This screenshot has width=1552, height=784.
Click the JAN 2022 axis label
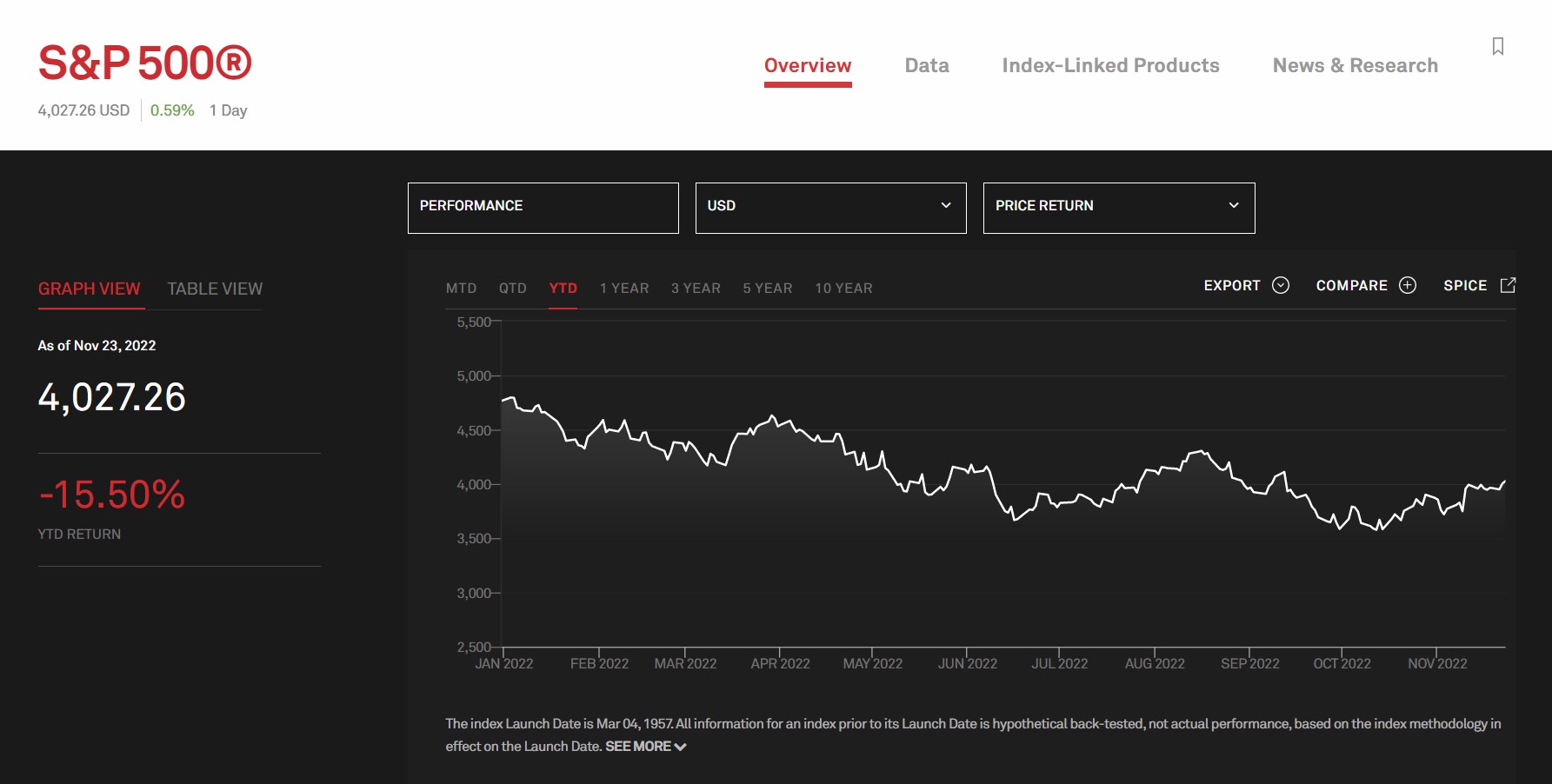pyautogui.click(x=504, y=664)
